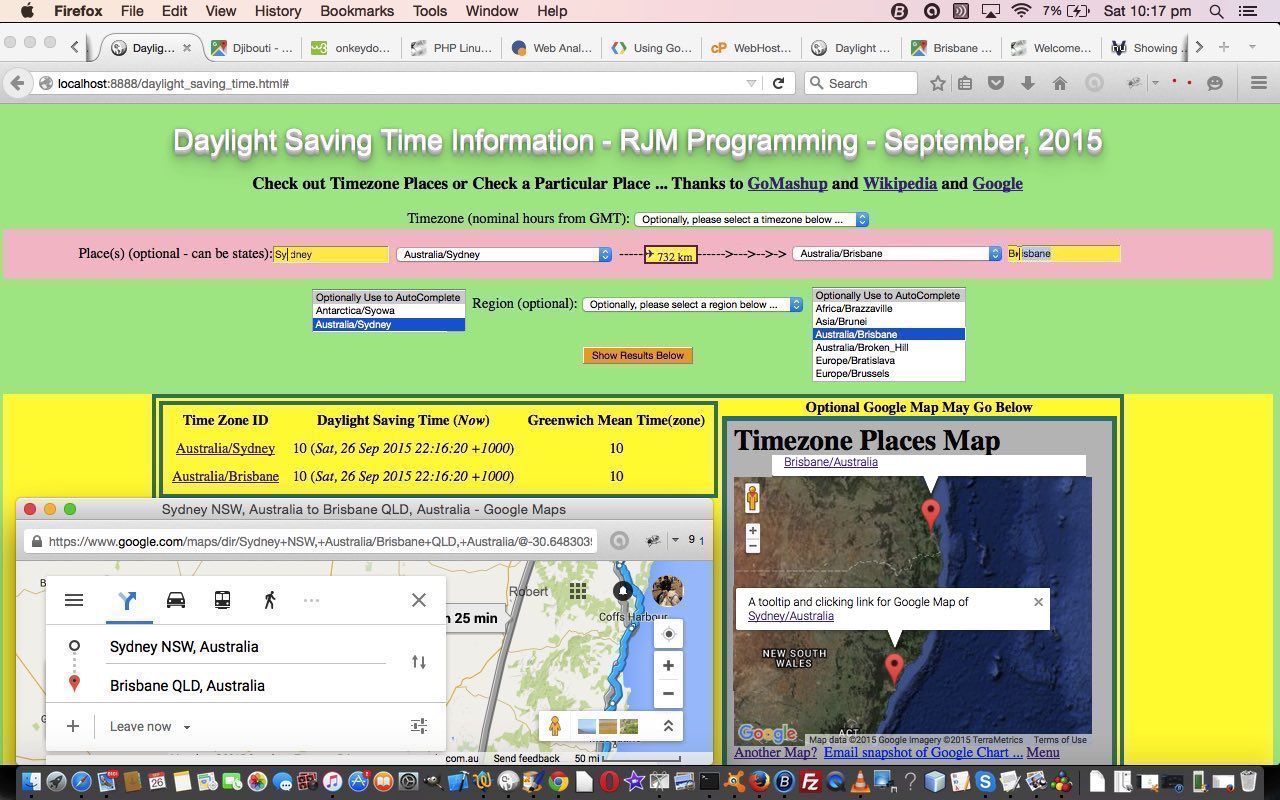Screen dimensions: 1280x800
Task: Click Show Results Below button
Action: pos(638,355)
